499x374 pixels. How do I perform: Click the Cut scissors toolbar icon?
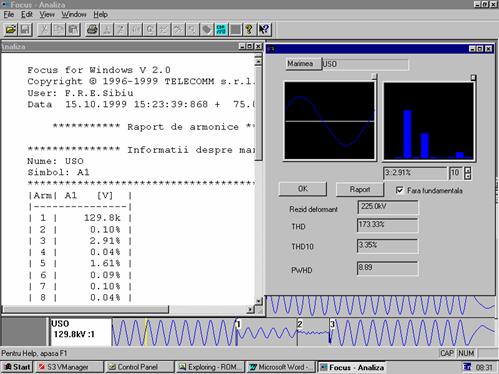[x=44, y=30]
